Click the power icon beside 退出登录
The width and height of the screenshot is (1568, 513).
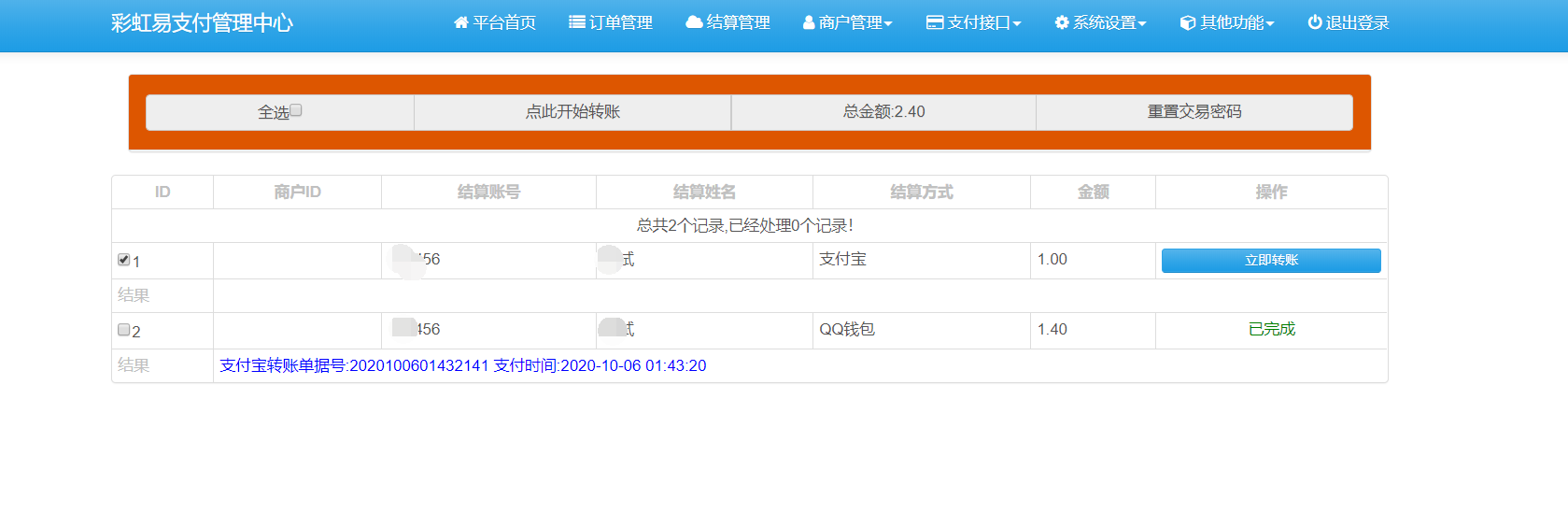(1315, 22)
